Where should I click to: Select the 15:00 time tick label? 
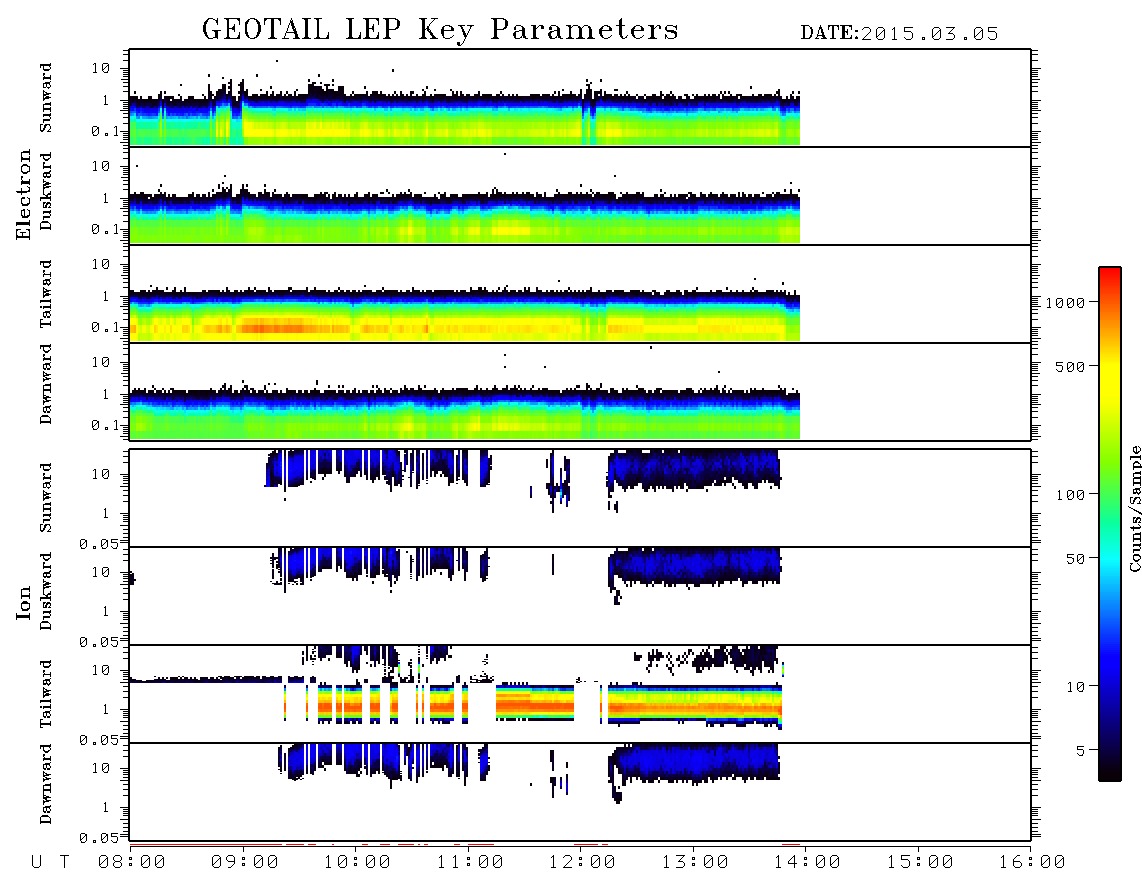[x=921, y=863]
